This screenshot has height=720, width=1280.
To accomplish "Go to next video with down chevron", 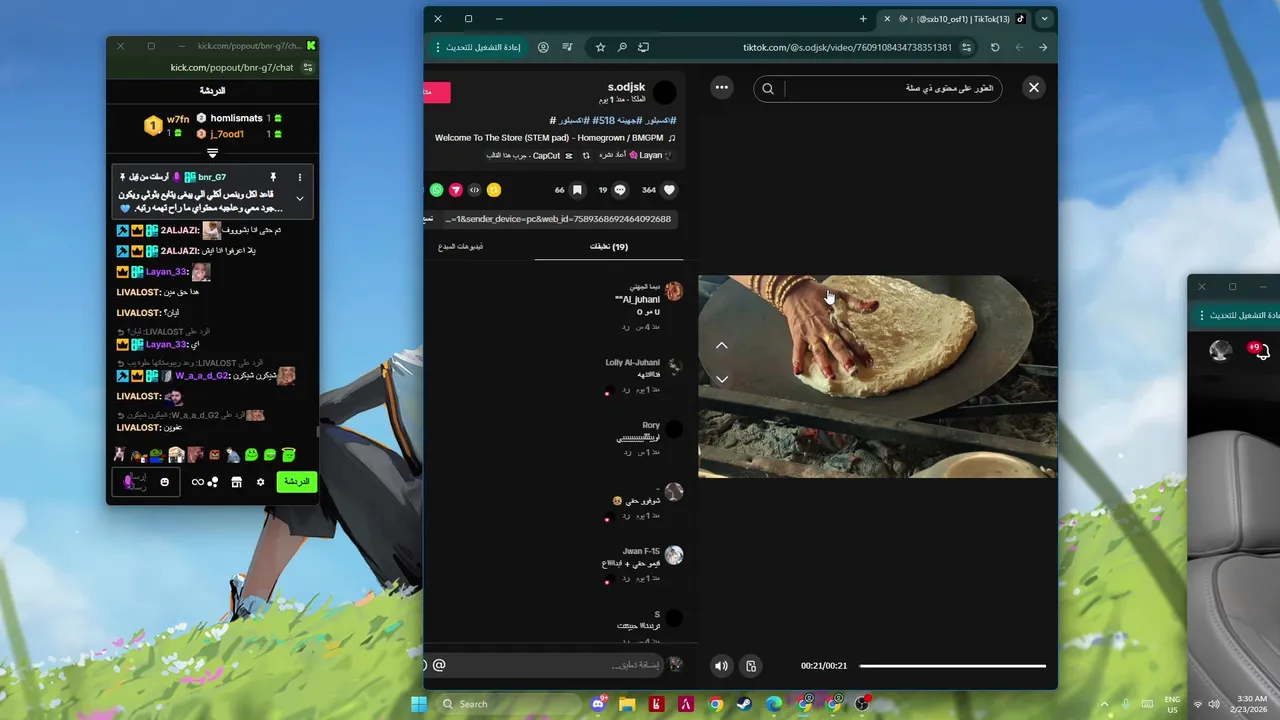I will pos(722,379).
